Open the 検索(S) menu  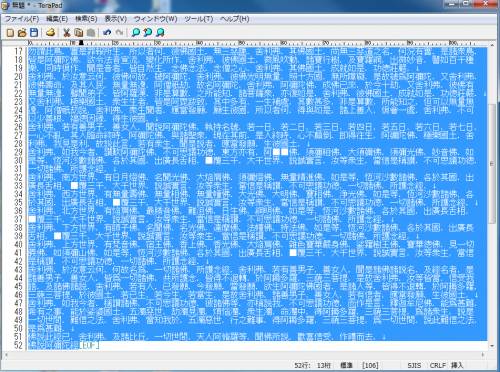coord(86,19)
